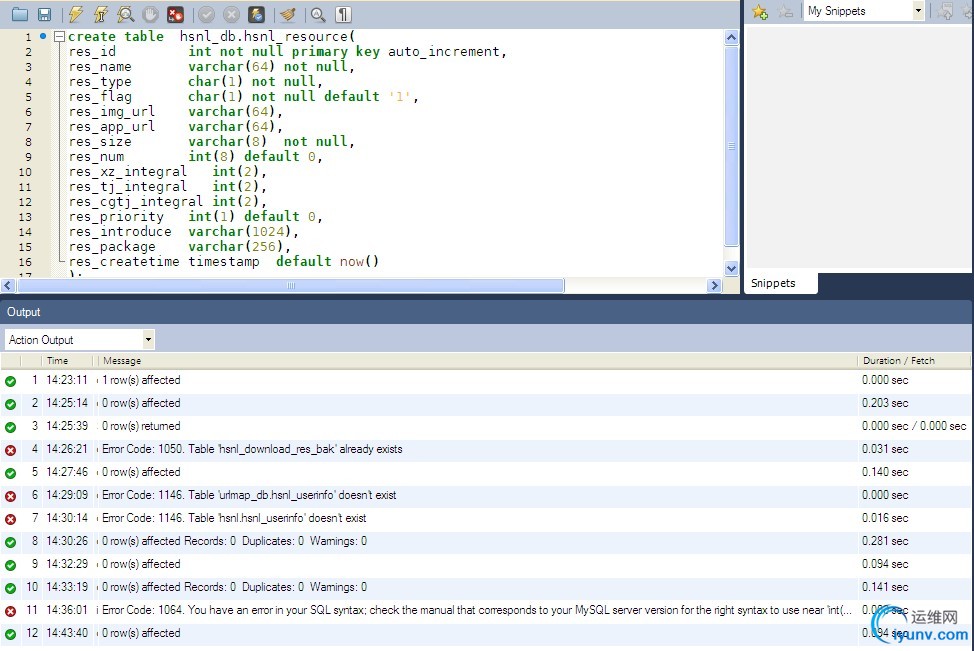
Task: Select the 14:27:46 output row
Action: click(x=485, y=472)
